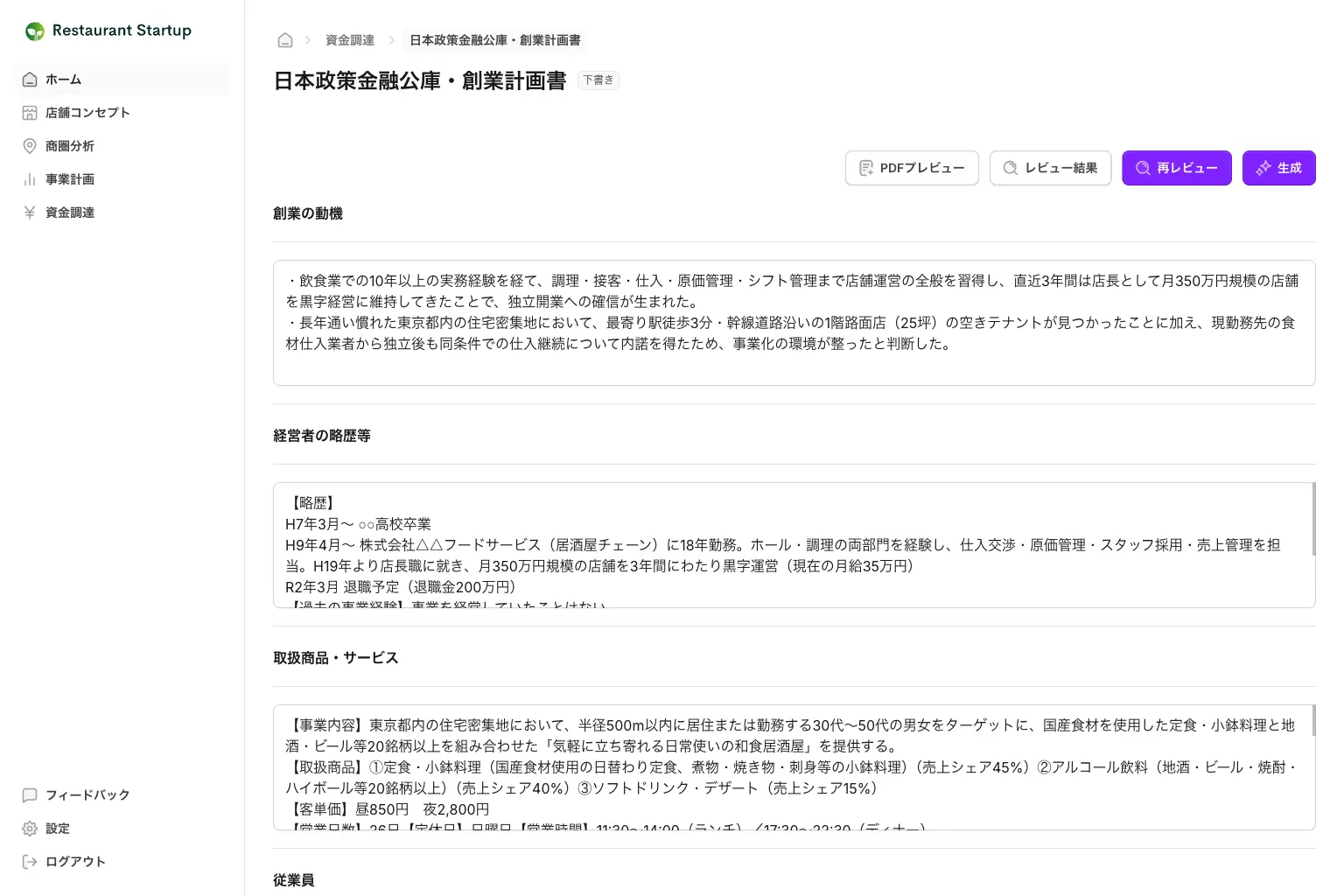Image resolution: width=1344 pixels, height=896 pixels.
Task: Select the 資金調達 yen icon
Action: point(31,212)
